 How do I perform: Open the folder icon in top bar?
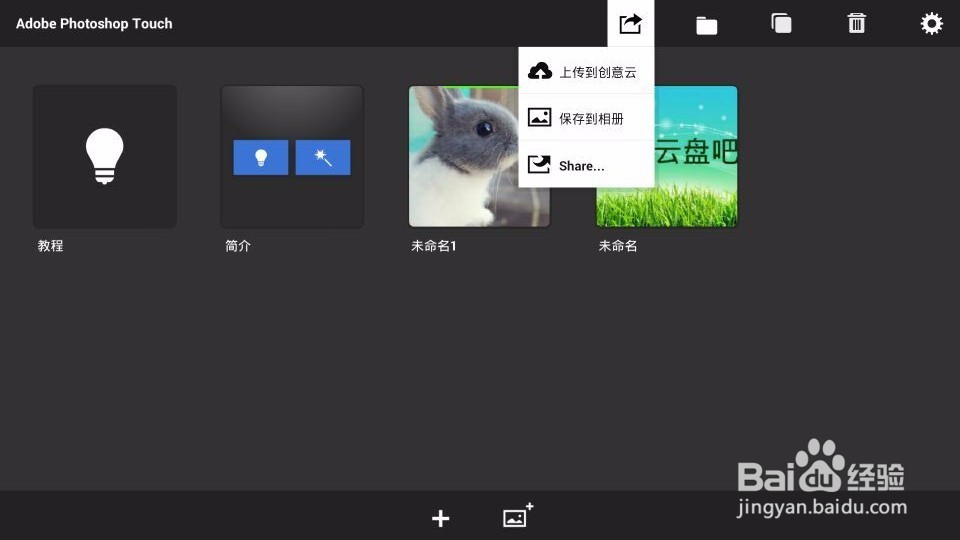pos(706,25)
